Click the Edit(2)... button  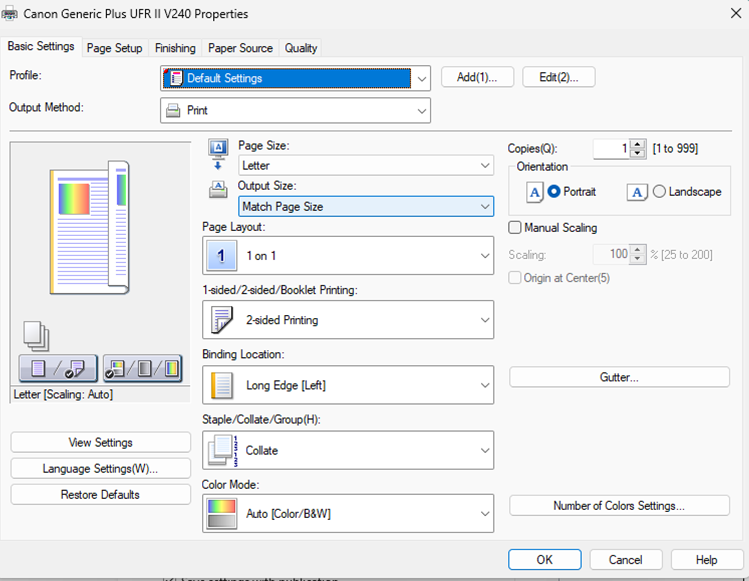point(558,77)
